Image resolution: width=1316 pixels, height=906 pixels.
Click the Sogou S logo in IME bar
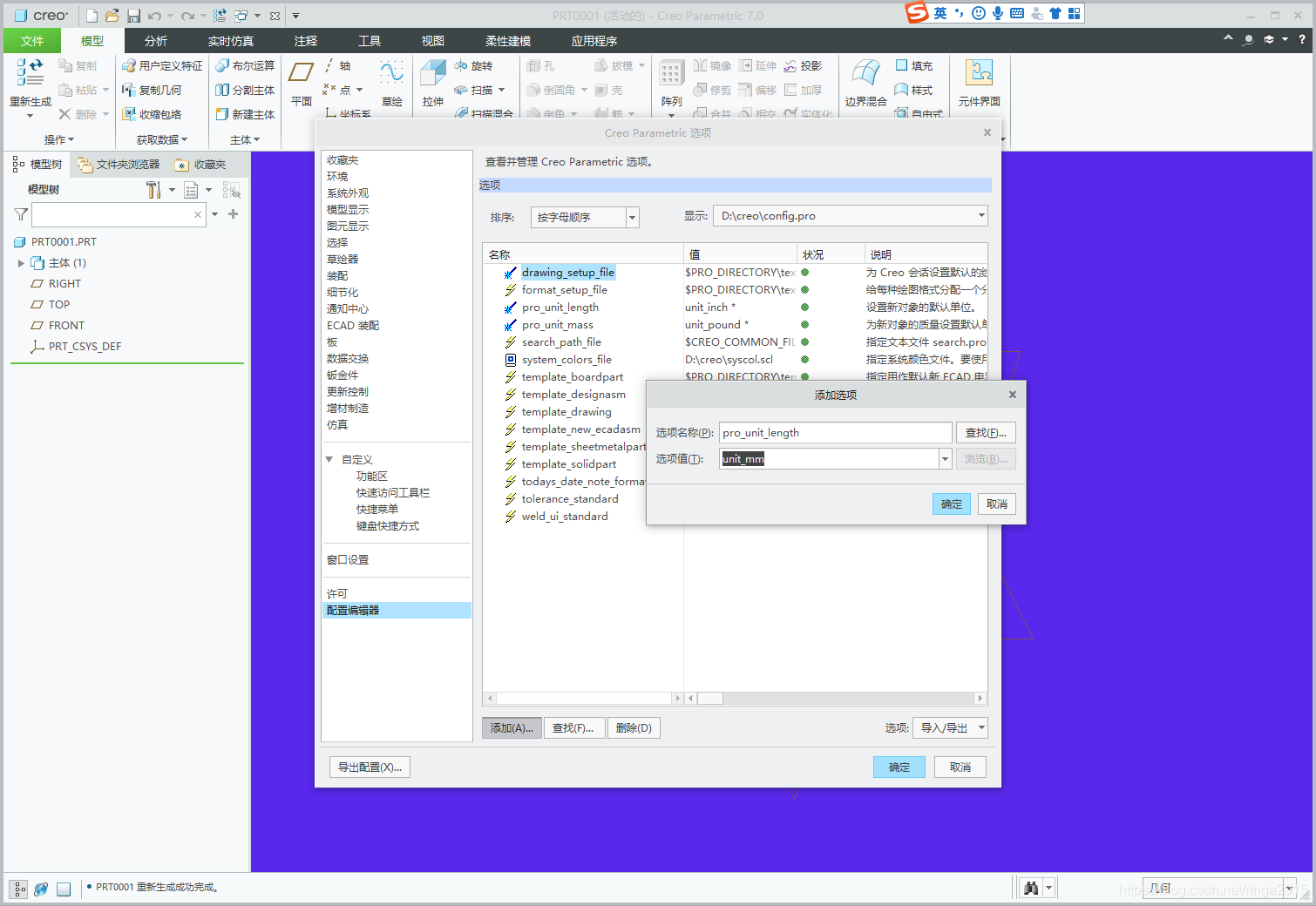pyautogui.click(x=917, y=12)
